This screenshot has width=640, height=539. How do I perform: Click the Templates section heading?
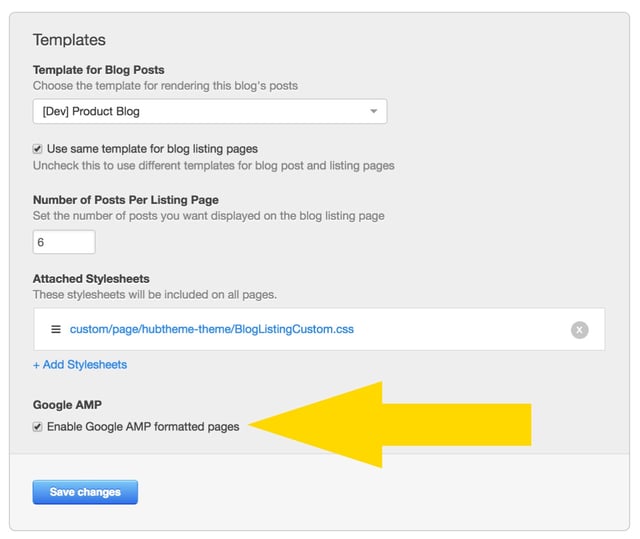point(69,40)
